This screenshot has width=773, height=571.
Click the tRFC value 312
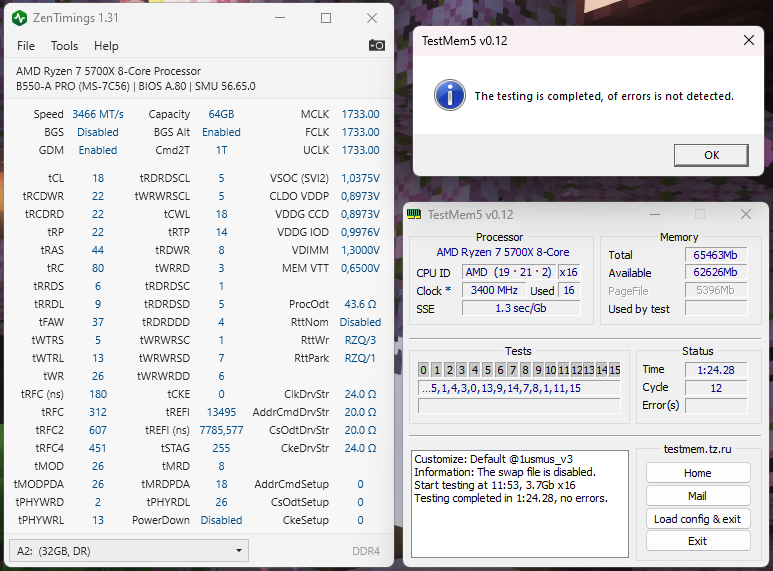click(x=98, y=412)
